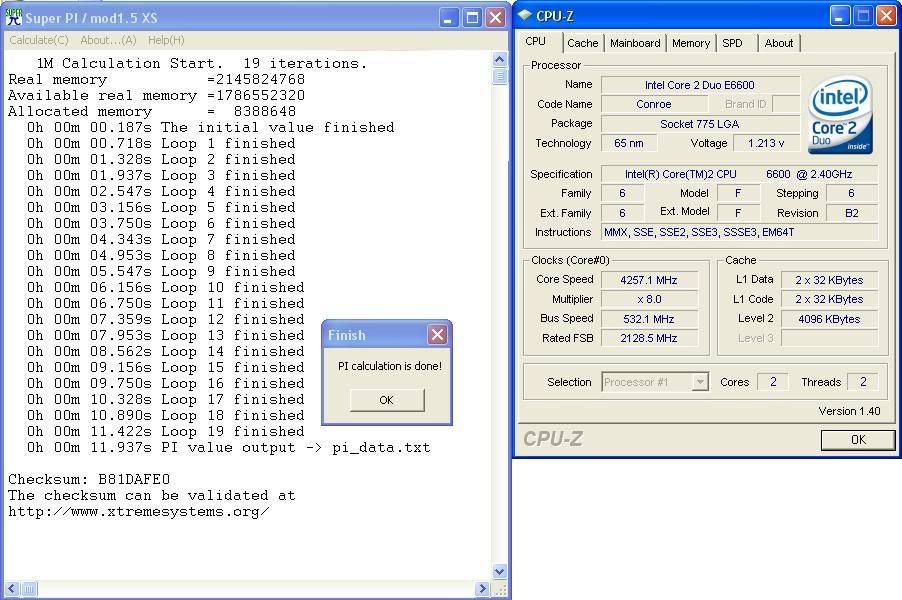Click the vertical scrollbar down arrow
This screenshot has height=600, width=902.
[x=500, y=571]
